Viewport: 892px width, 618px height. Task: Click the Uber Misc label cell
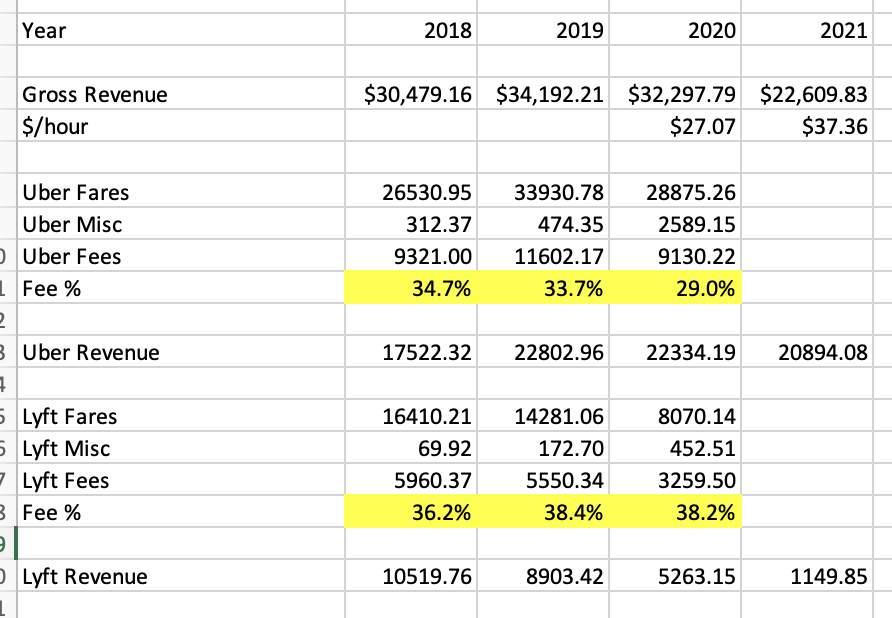click(x=181, y=224)
